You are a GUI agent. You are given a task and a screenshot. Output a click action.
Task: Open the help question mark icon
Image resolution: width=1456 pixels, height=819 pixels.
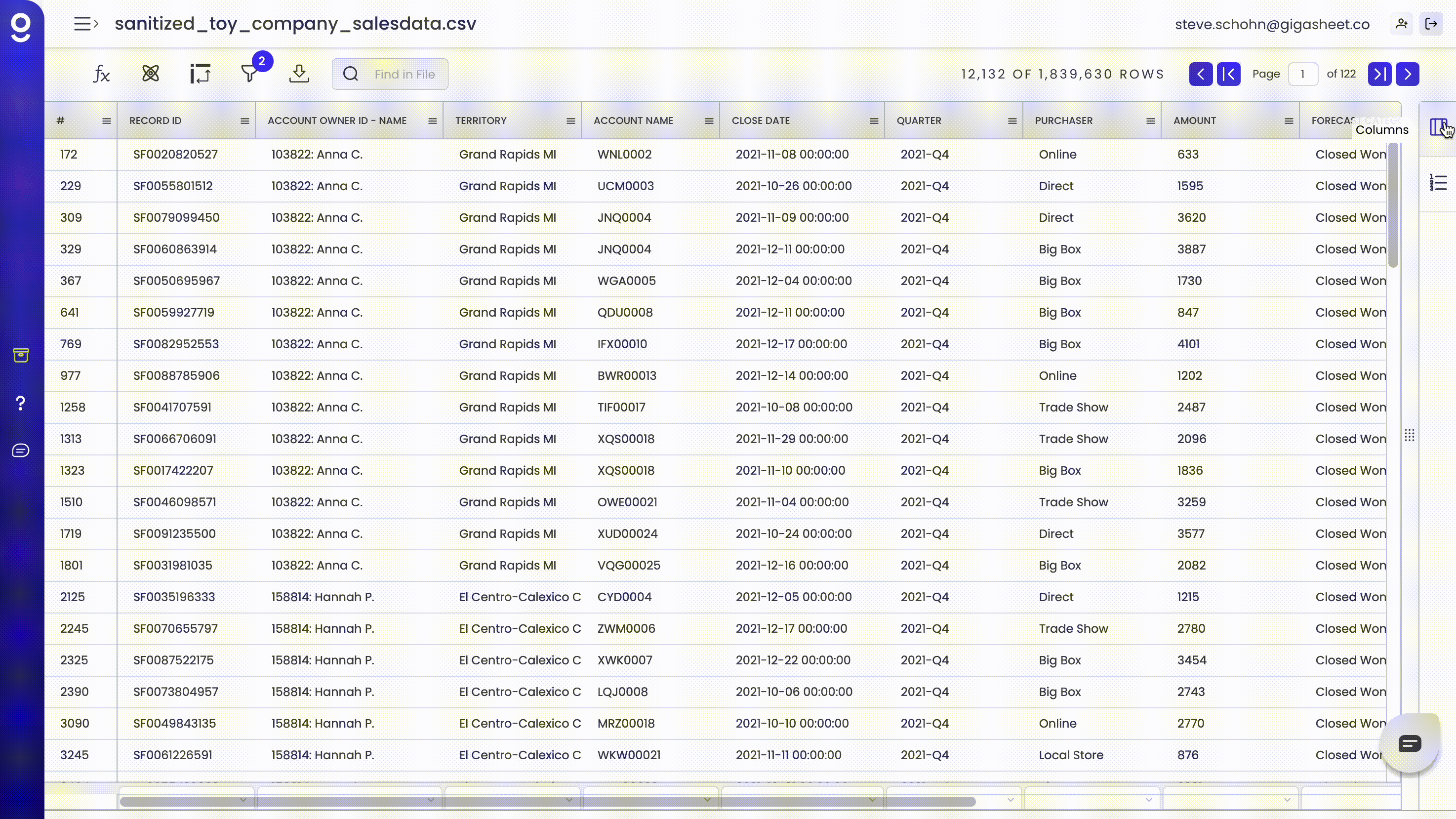tap(21, 403)
